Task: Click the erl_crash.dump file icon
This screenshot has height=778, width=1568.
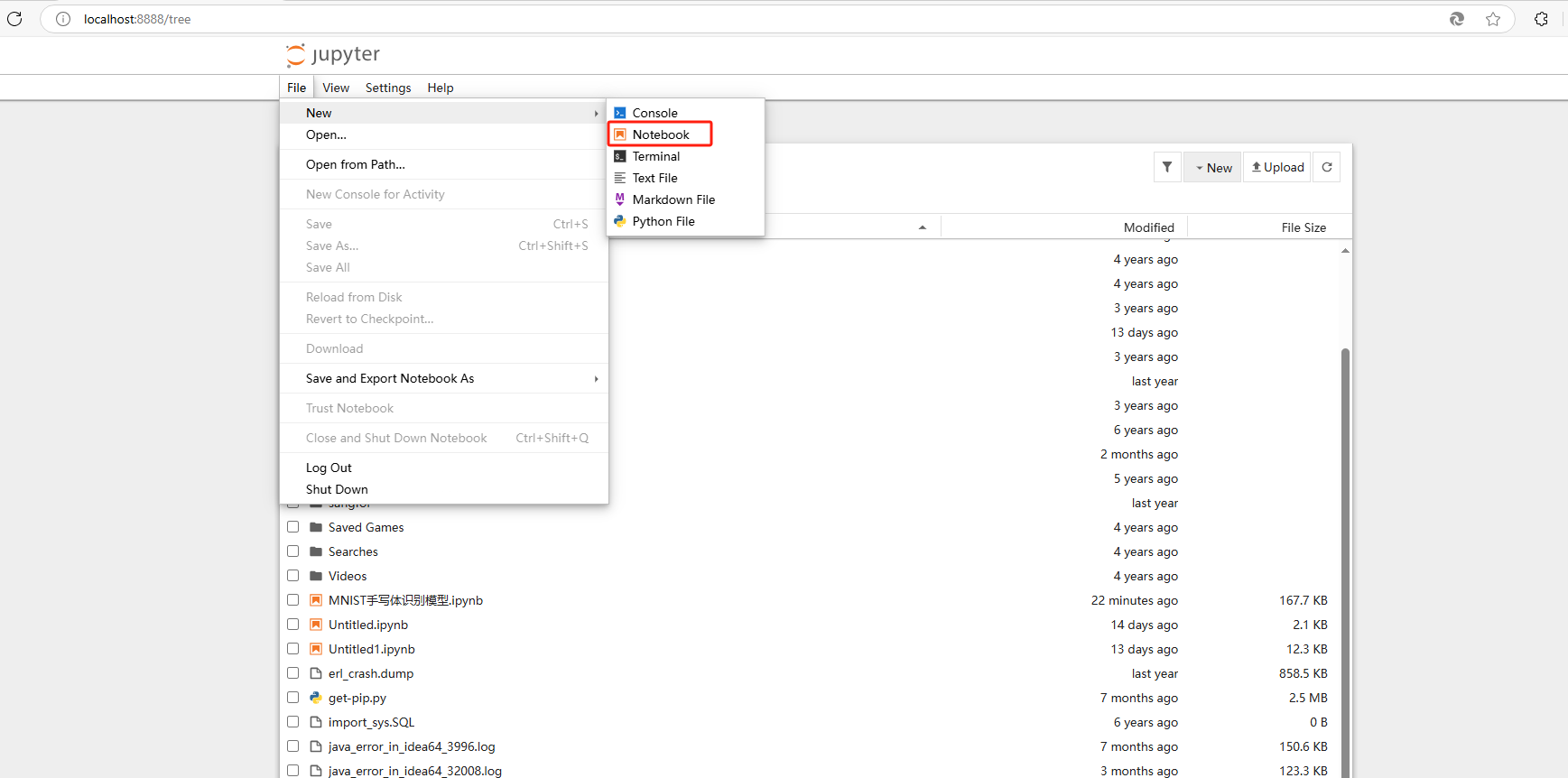Action: click(x=316, y=673)
